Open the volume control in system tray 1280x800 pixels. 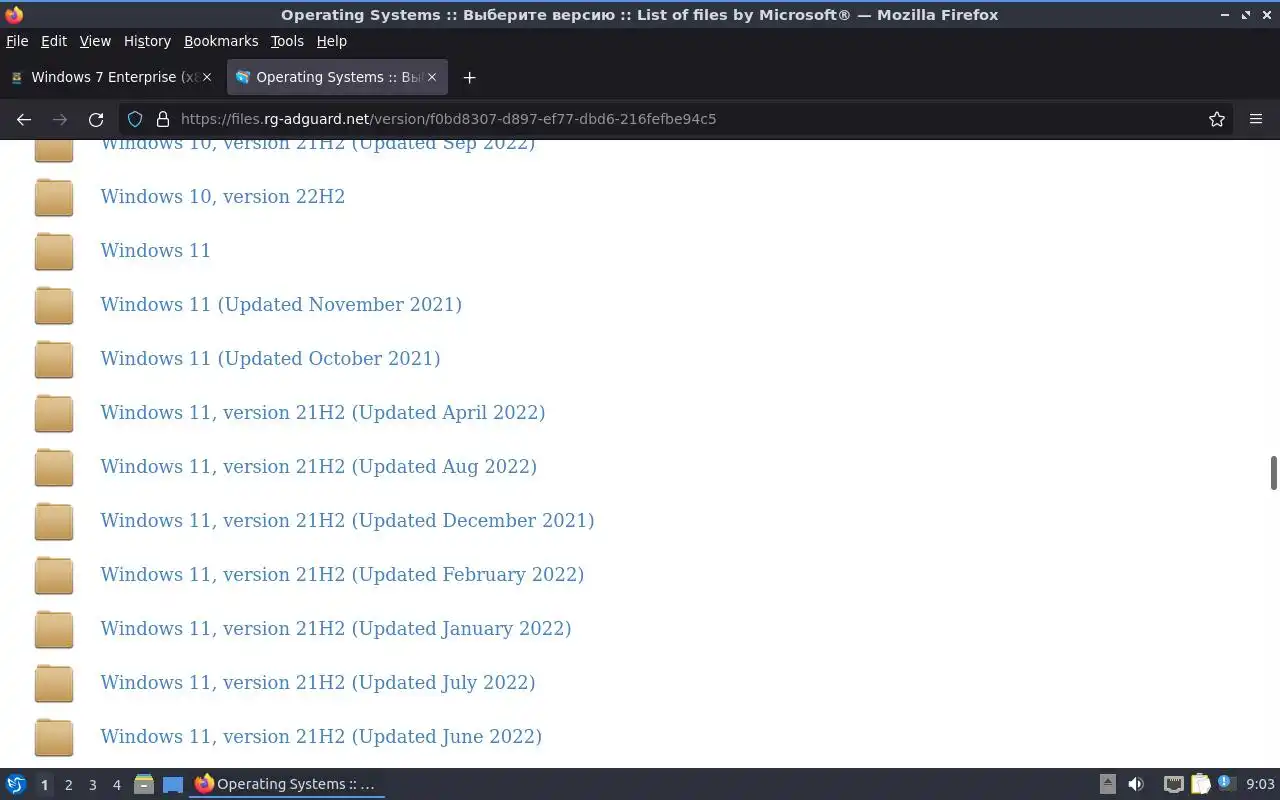click(x=1136, y=784)
